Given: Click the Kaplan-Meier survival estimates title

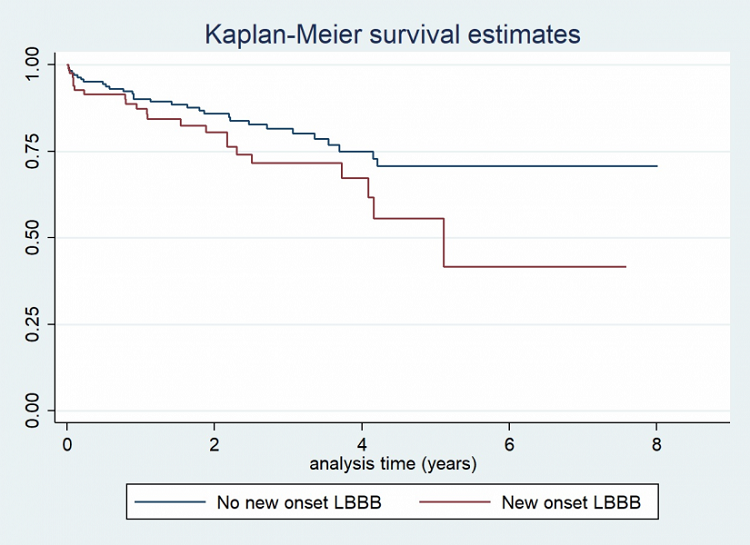Looking at the screenshot, I should pyautogui.click(x=392, y=33).
